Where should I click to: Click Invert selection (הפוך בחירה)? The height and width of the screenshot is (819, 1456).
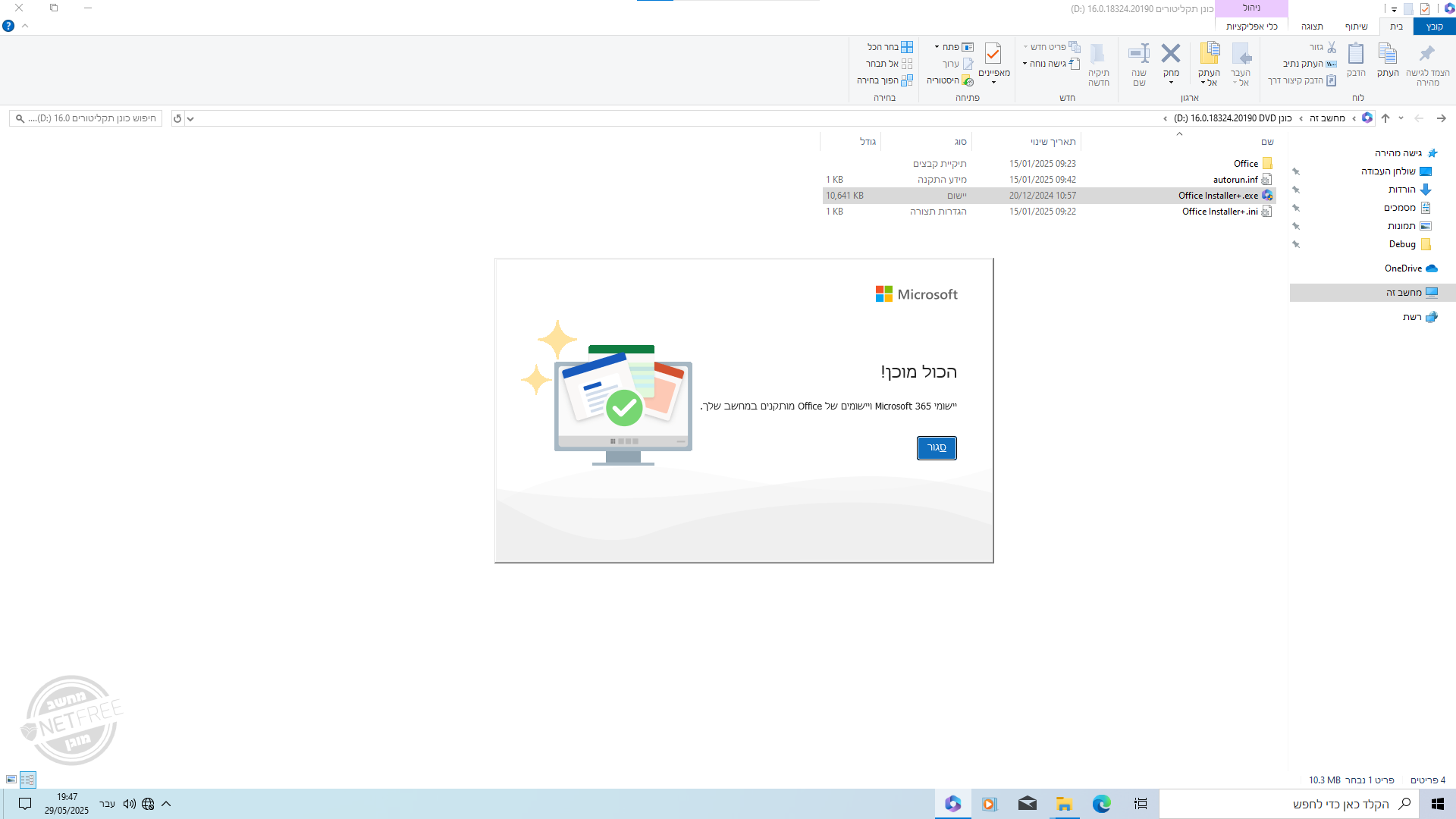coord(885,80)
